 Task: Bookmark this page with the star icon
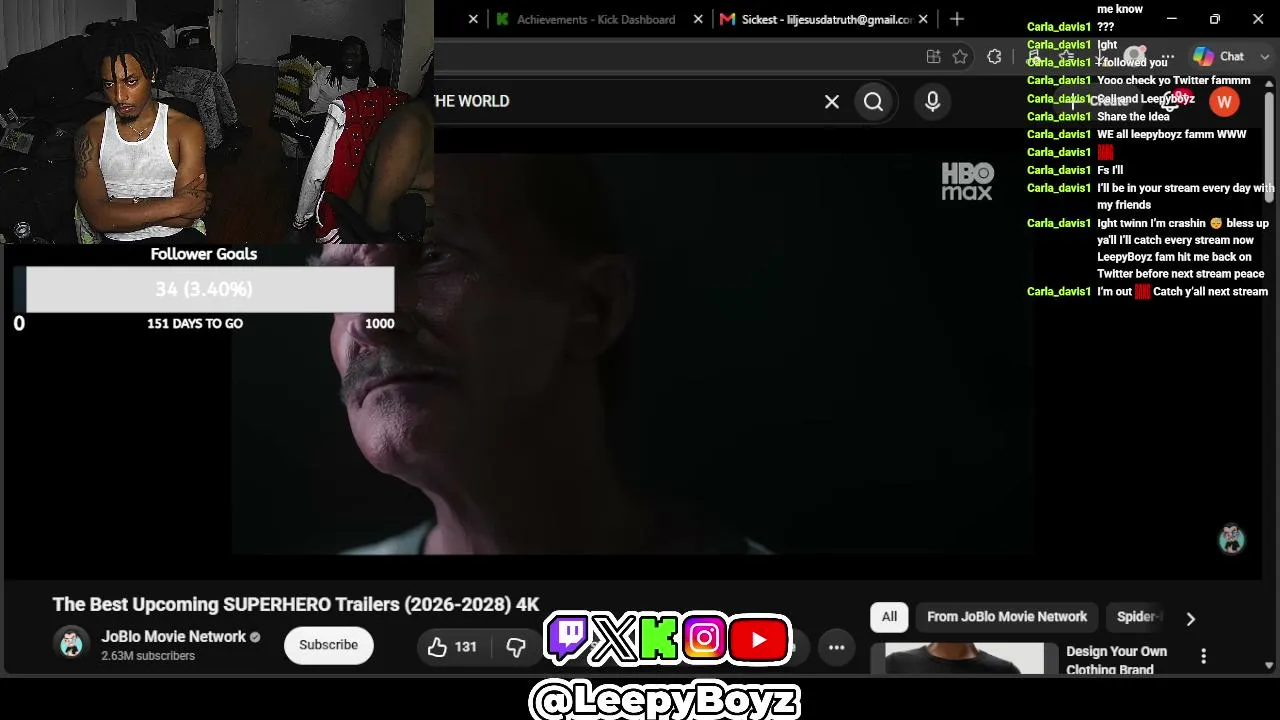[960, 57]
